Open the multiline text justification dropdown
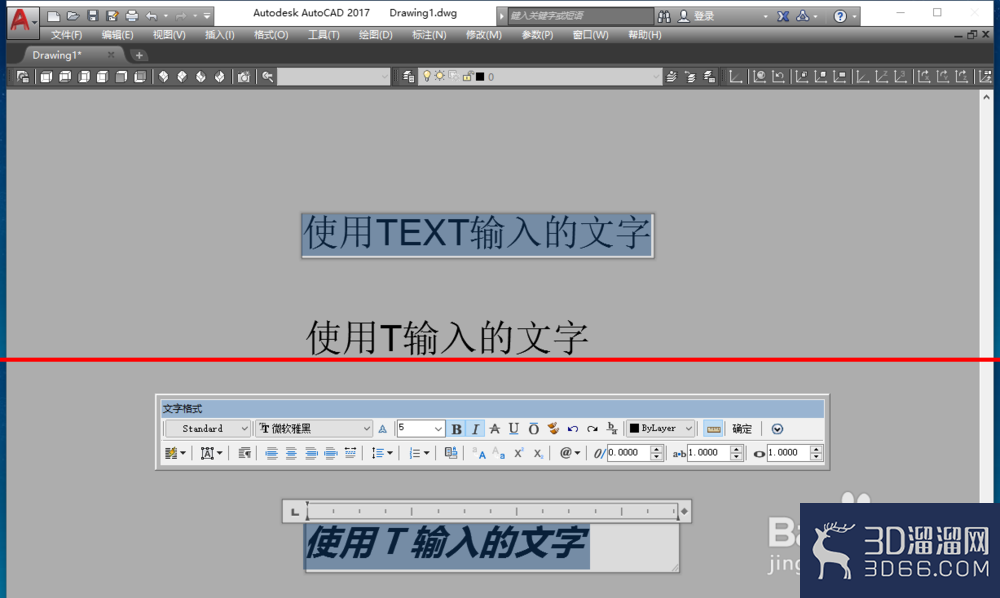The image size is (1000, 598). point(211,453)
